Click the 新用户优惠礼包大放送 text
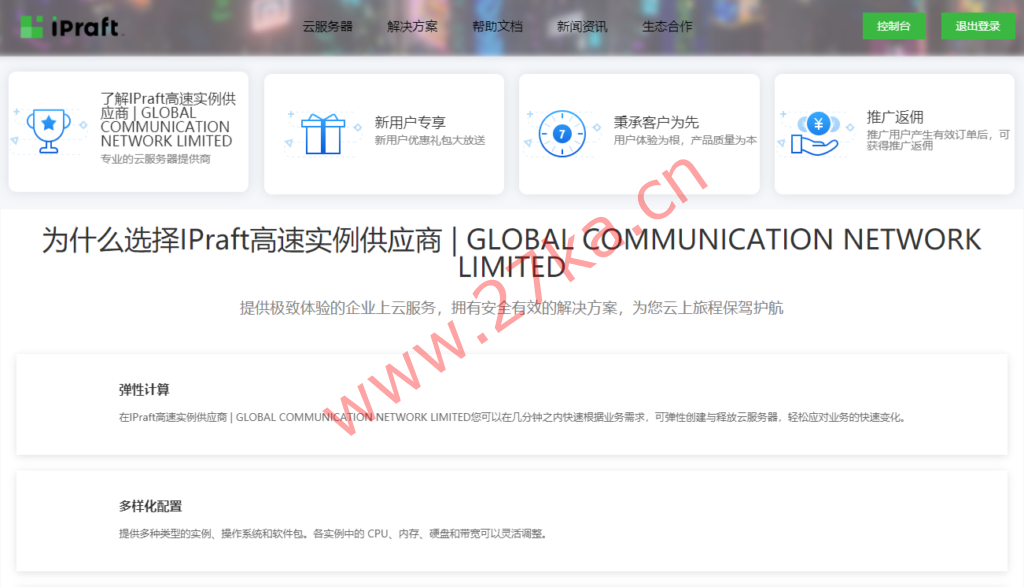 (x=430, y=140)
